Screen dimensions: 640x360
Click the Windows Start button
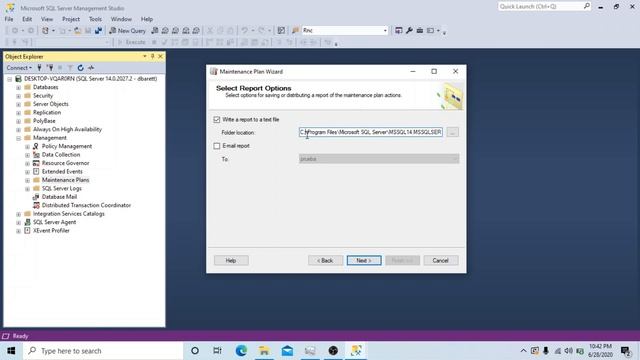(11, 351)
